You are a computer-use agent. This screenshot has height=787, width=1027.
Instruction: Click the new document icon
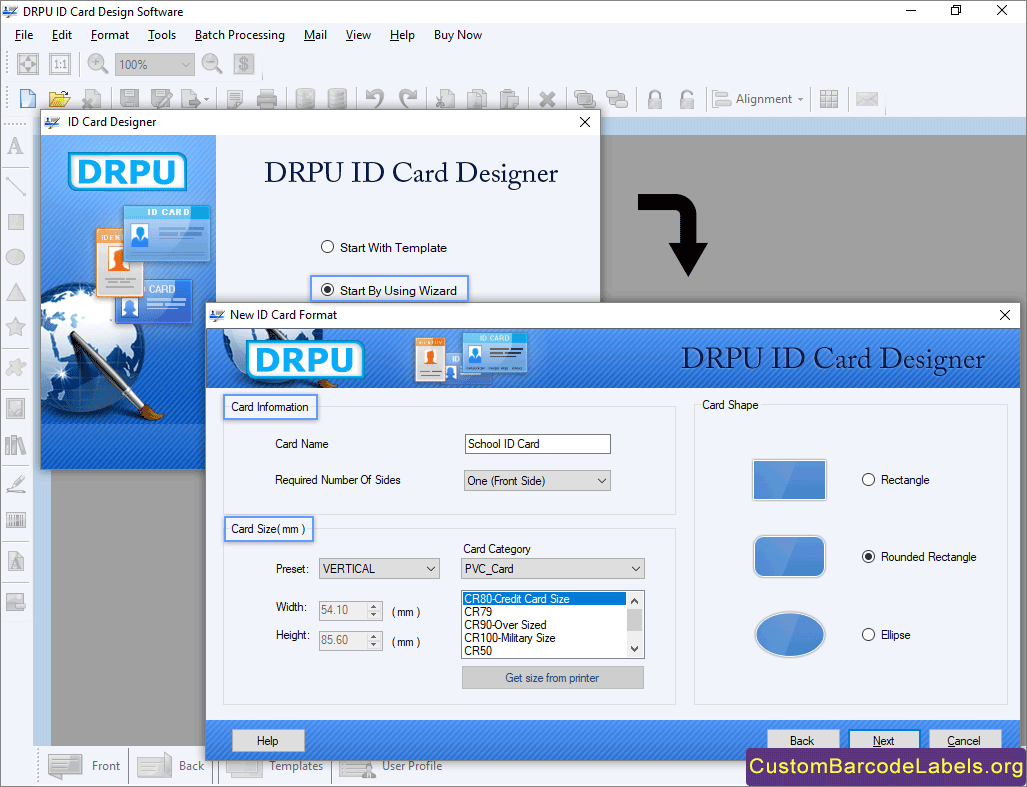pos(28,99)
